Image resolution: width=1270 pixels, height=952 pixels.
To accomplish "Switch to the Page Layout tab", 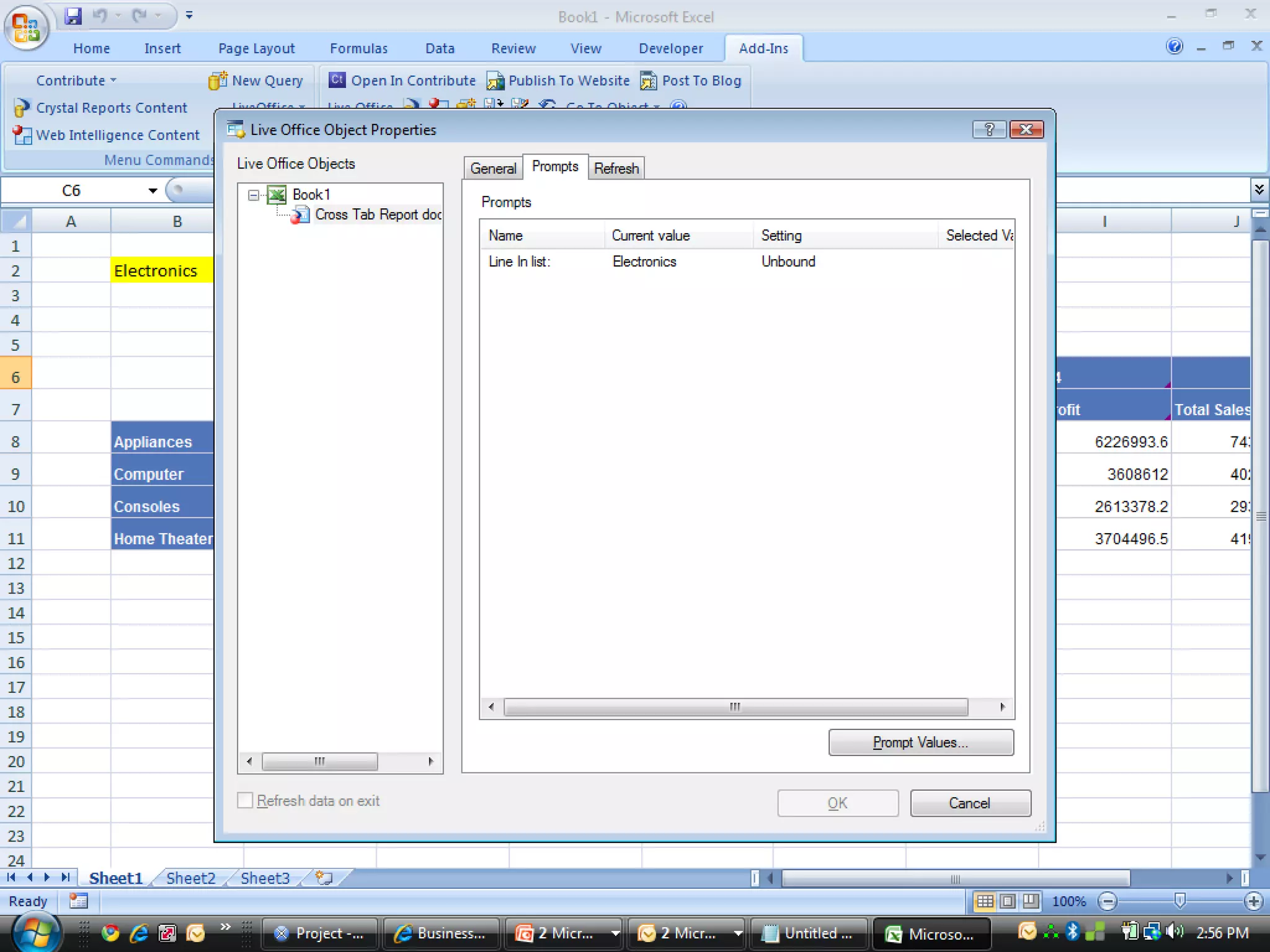I will [x=256, y=48].
